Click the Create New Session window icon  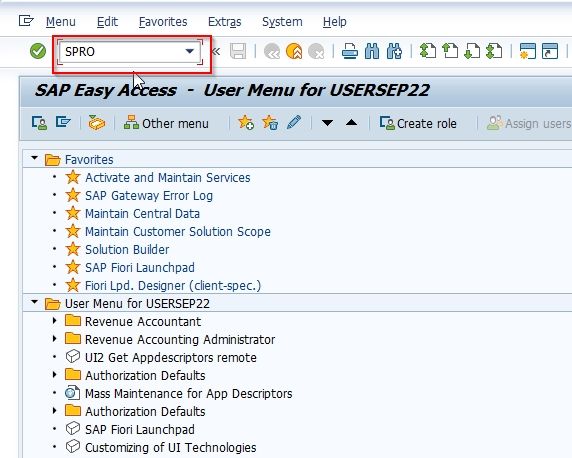(x=527, y=51)
